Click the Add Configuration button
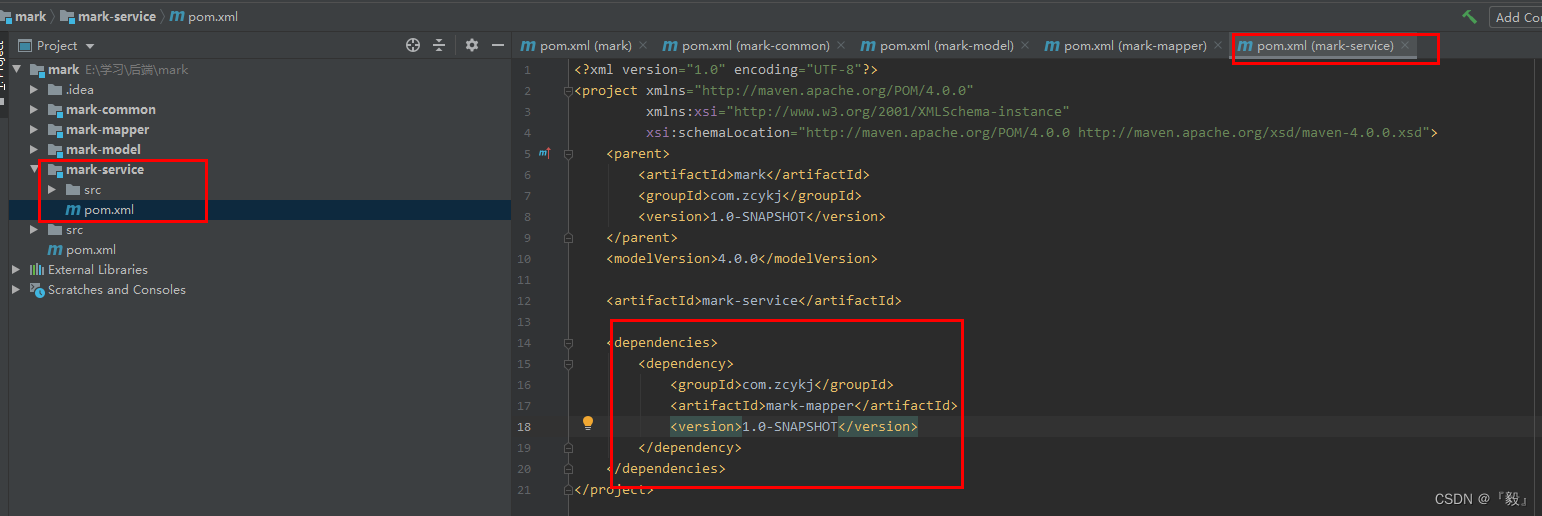 pyautogui.click(x=1516, y=17)
